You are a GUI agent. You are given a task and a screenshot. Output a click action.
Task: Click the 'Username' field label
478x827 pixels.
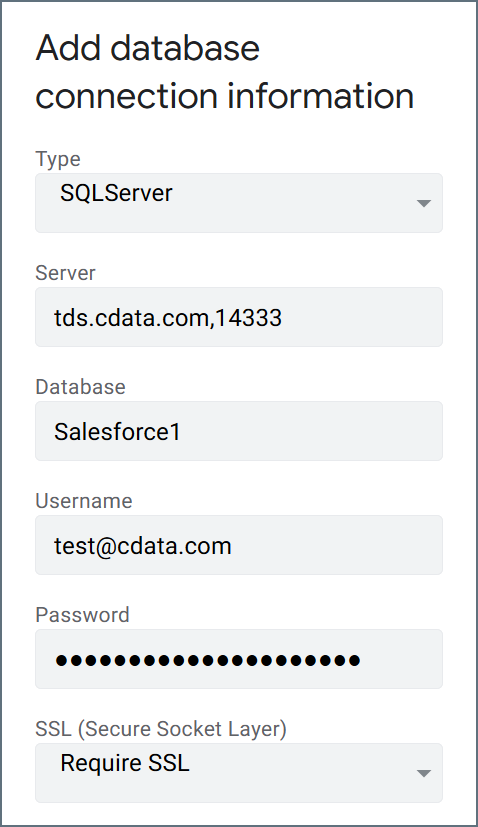[x=84, y=501]
